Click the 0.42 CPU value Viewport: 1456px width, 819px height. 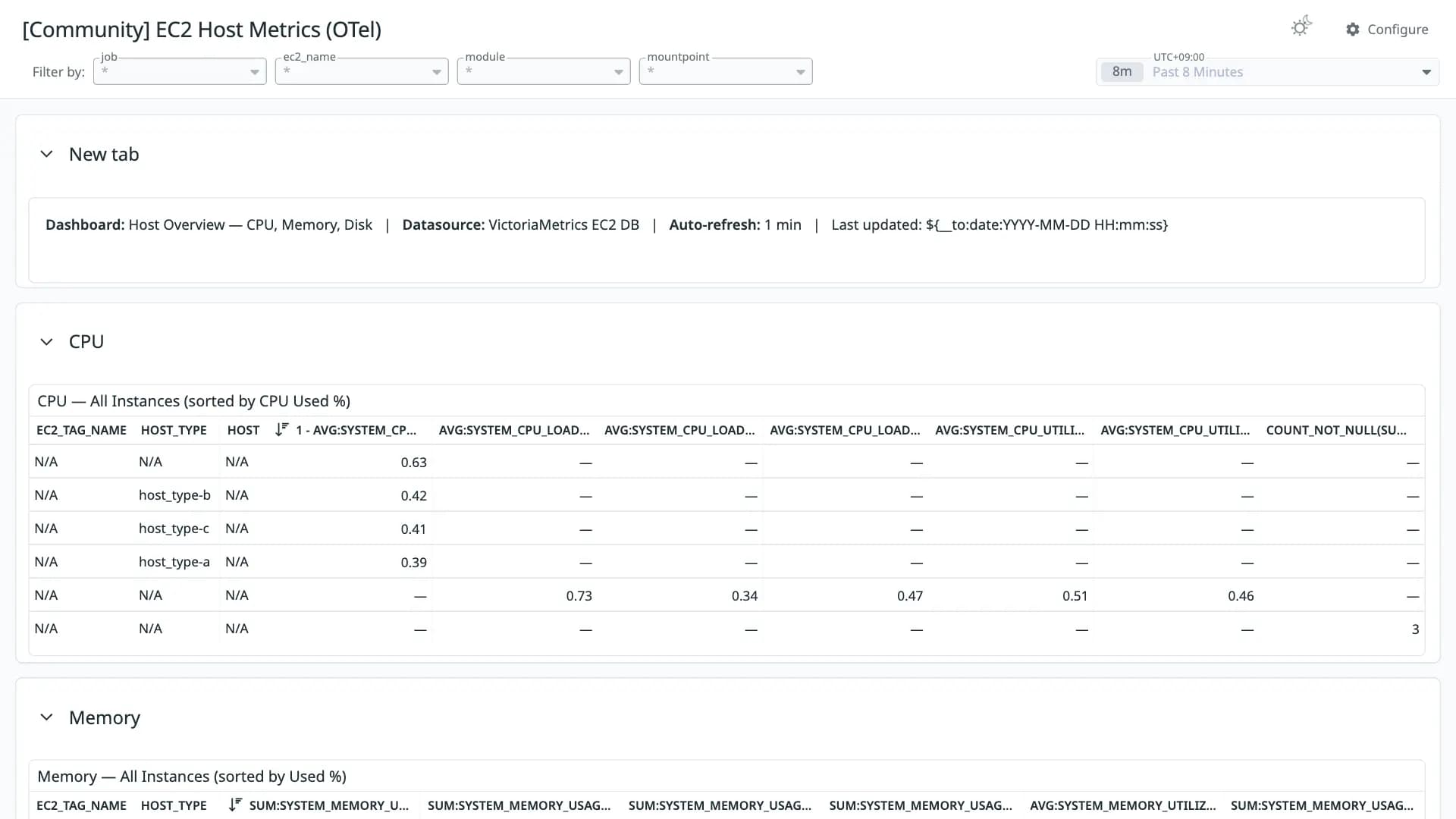point(413,496)
